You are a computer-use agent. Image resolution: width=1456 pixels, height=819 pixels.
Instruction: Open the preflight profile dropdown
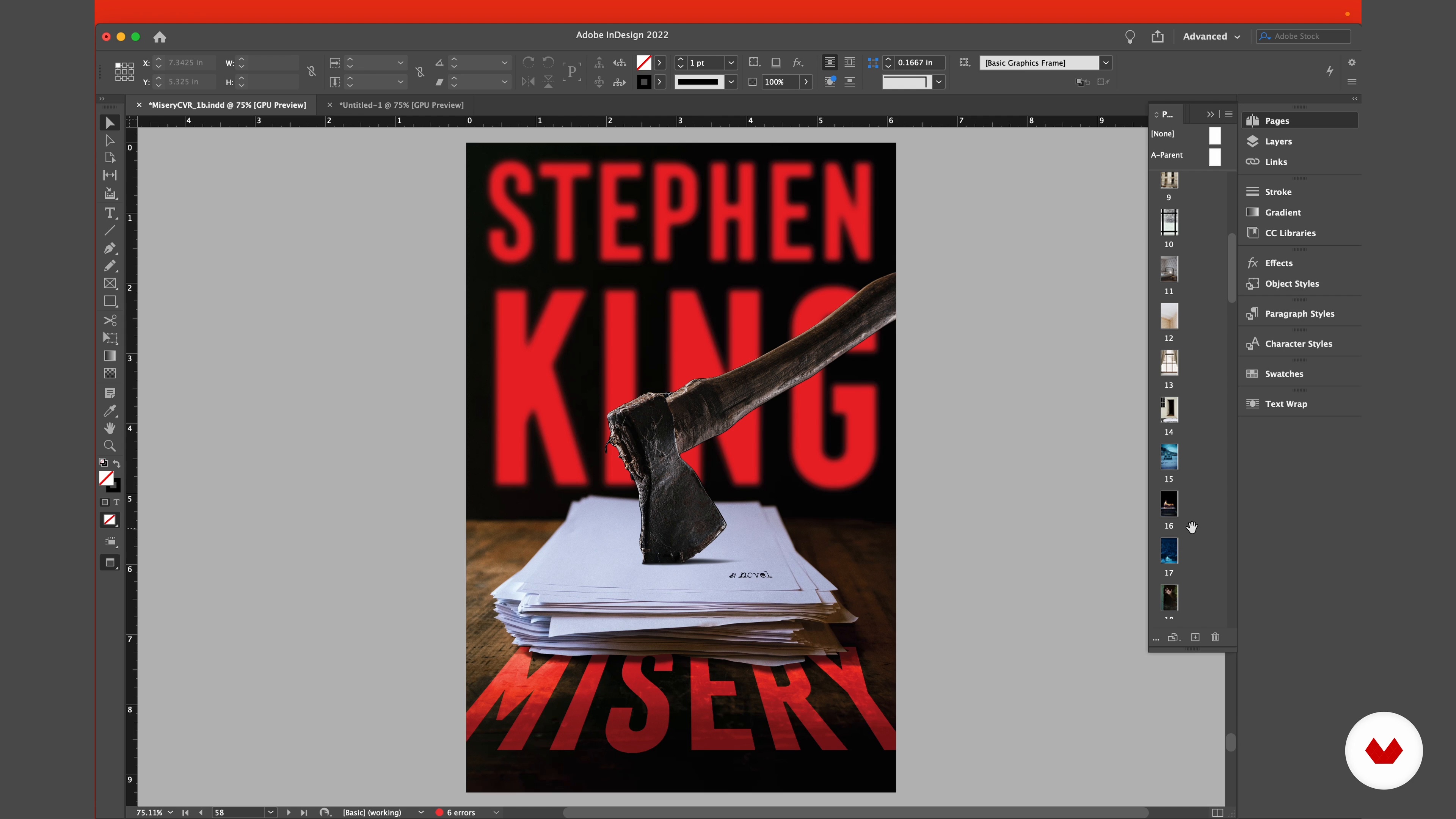click(x=421, y=812)
